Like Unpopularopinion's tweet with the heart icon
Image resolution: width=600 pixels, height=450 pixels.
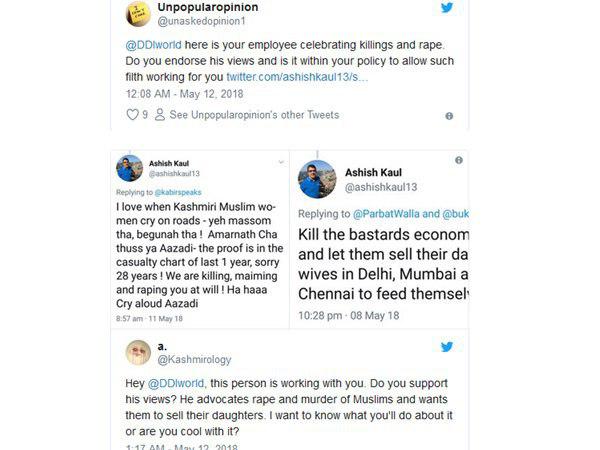pyautogui.click(x=132, y=115)
